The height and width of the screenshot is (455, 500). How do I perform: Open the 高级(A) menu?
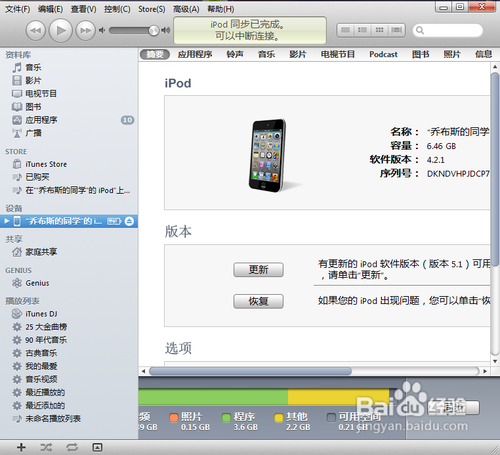click(x=186, y=9)
